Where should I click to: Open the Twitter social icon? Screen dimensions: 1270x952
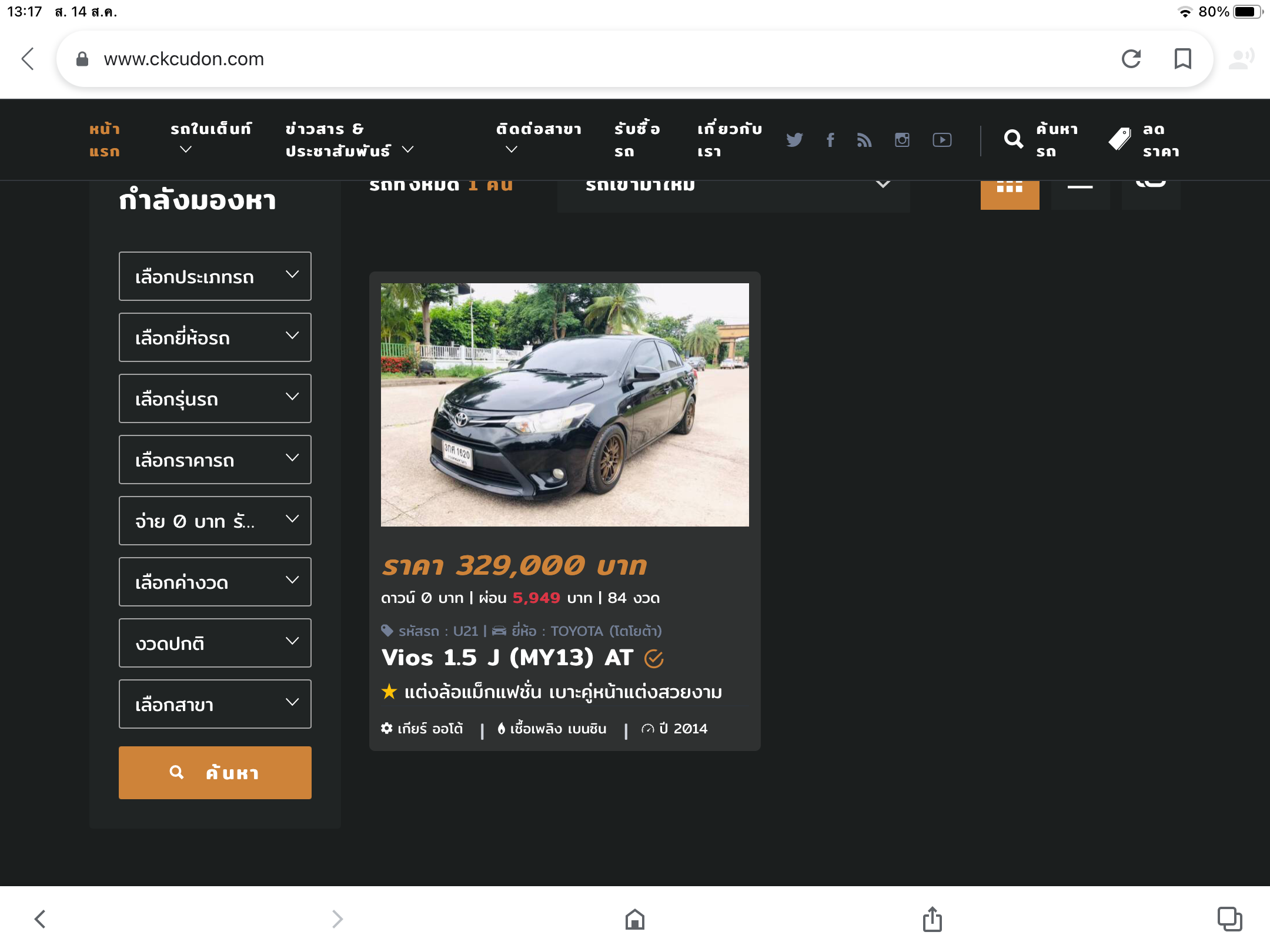tap(794, 140)
